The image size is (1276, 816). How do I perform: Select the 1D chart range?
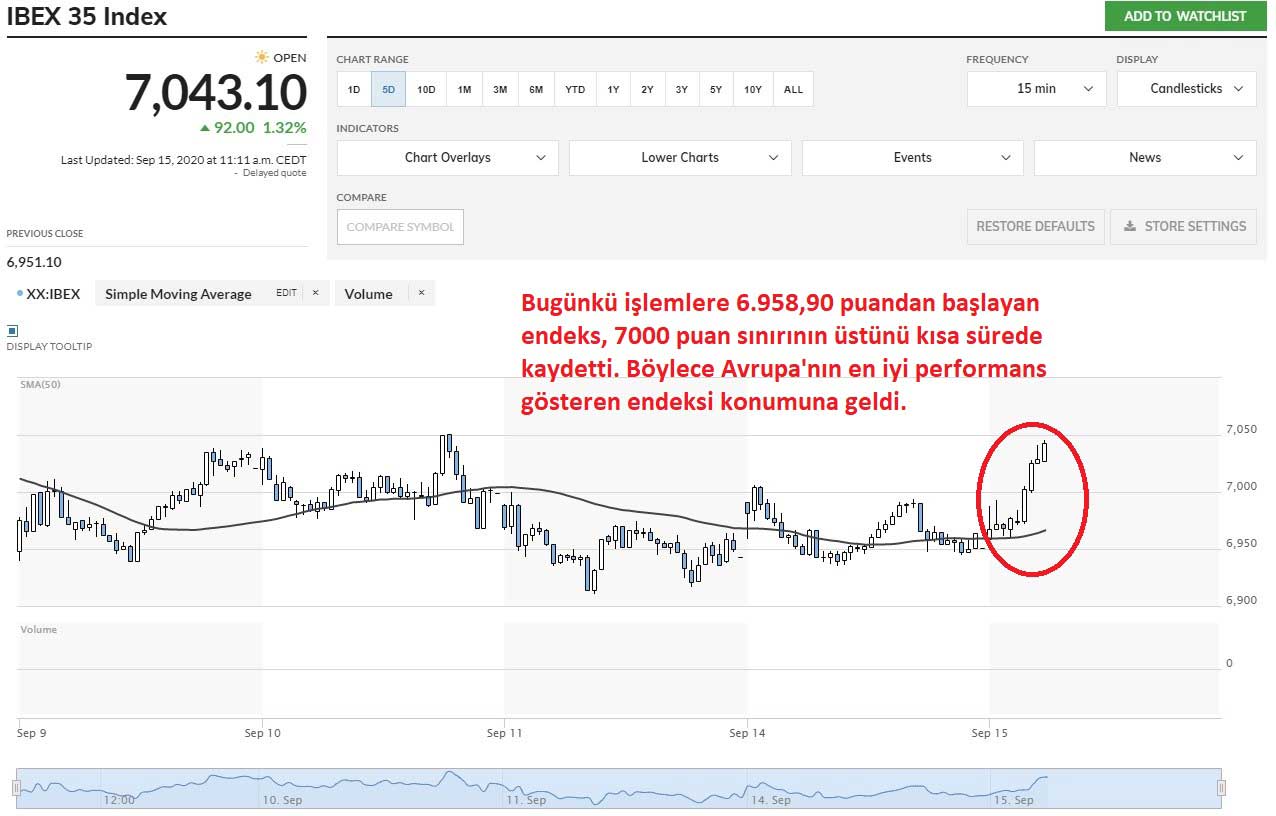click(x=354, y=89)
